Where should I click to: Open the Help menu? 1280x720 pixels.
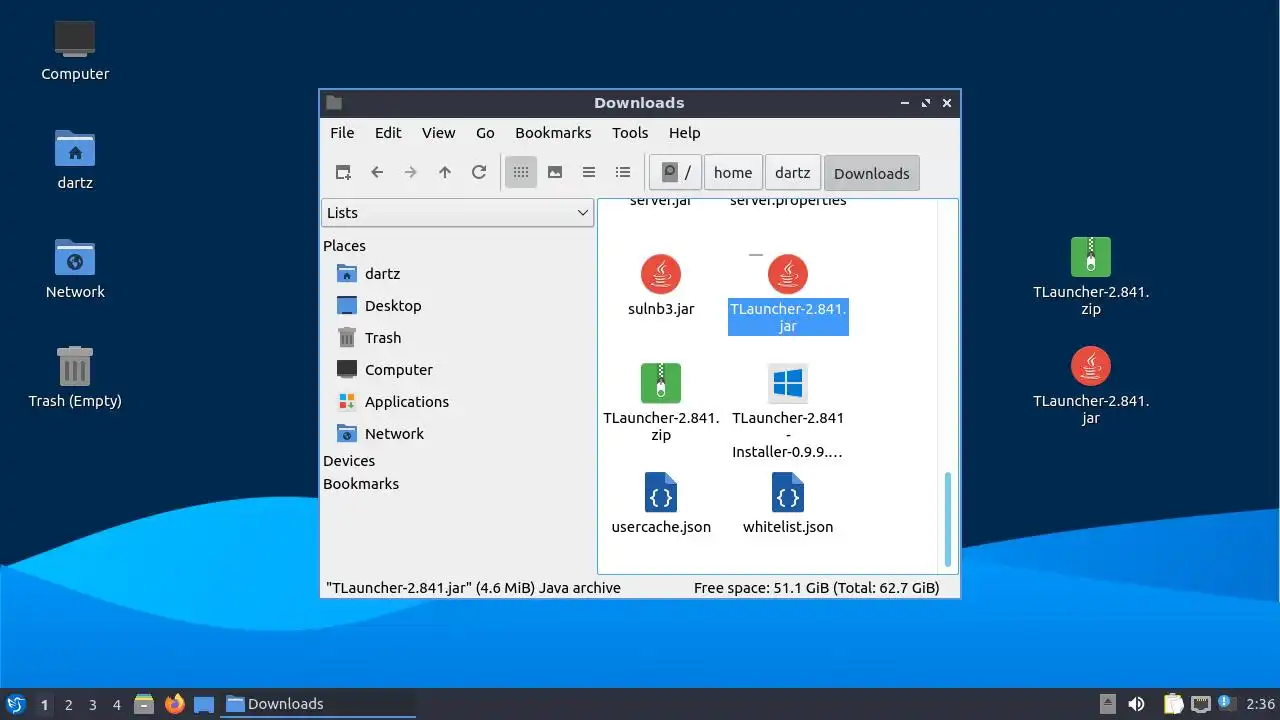coord(684,132)
